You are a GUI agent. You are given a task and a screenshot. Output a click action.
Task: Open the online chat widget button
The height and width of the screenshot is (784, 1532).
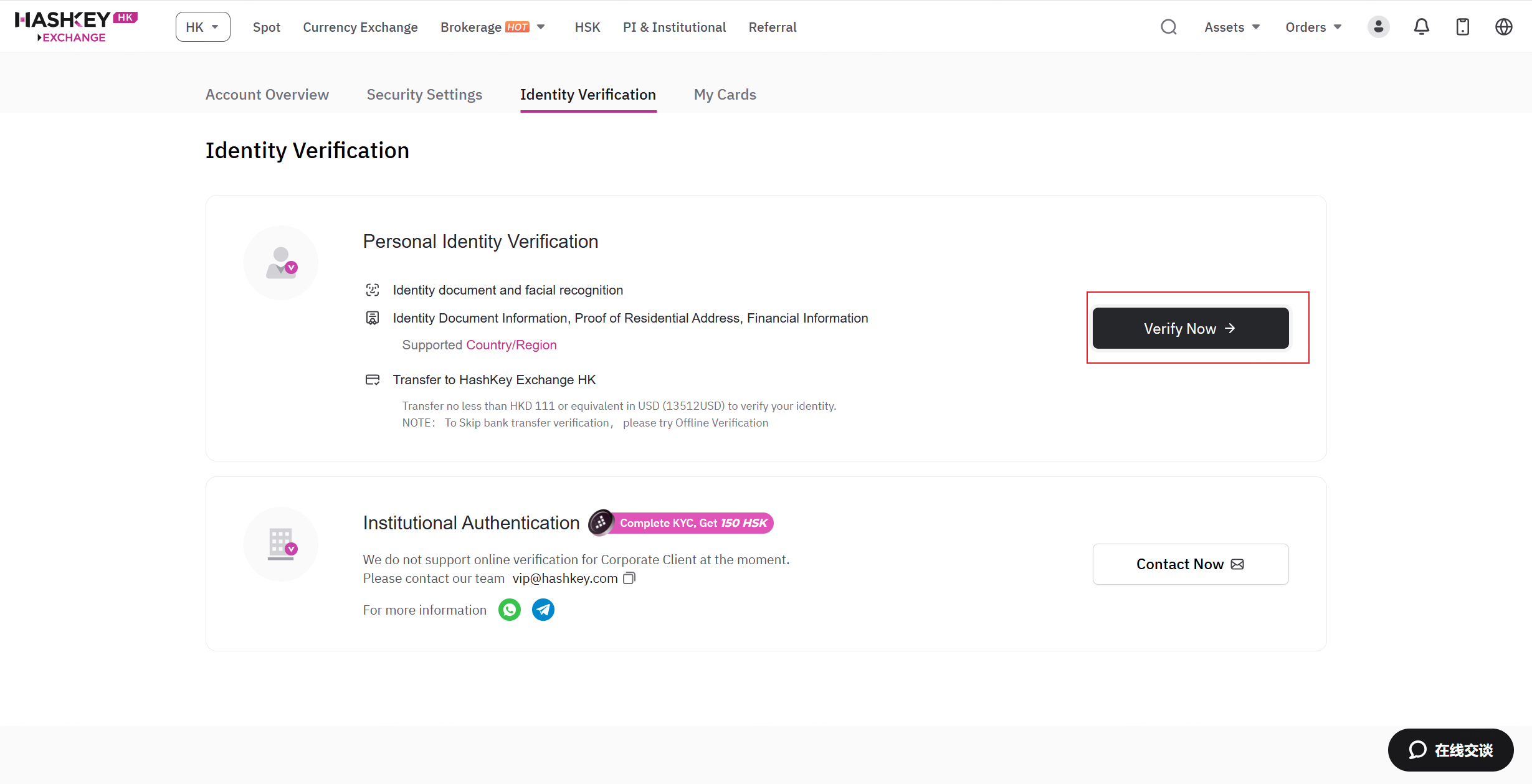tap(1450, 750)
